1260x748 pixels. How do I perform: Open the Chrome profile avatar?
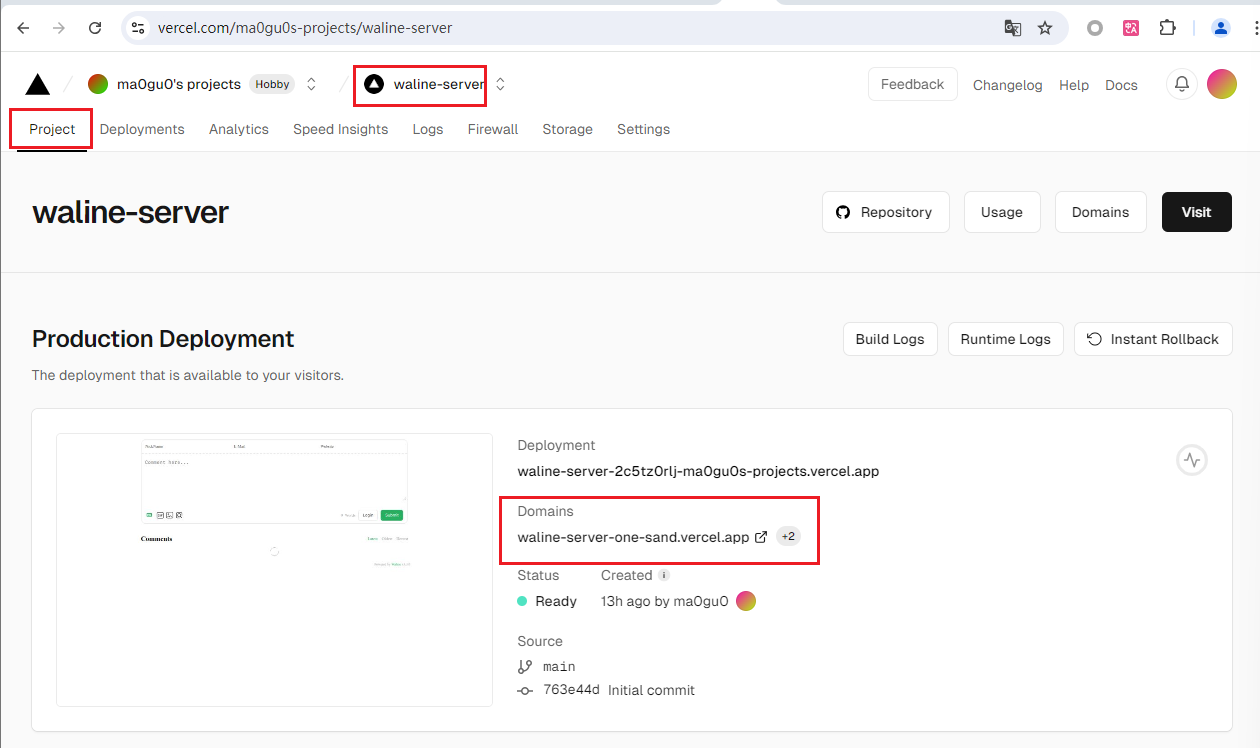[1221, 28]
